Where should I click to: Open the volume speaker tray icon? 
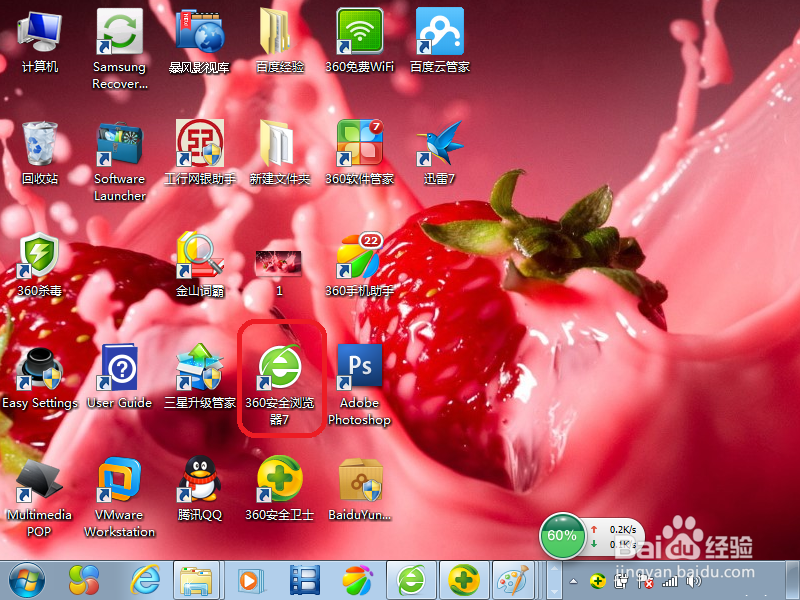pos(693,581)
